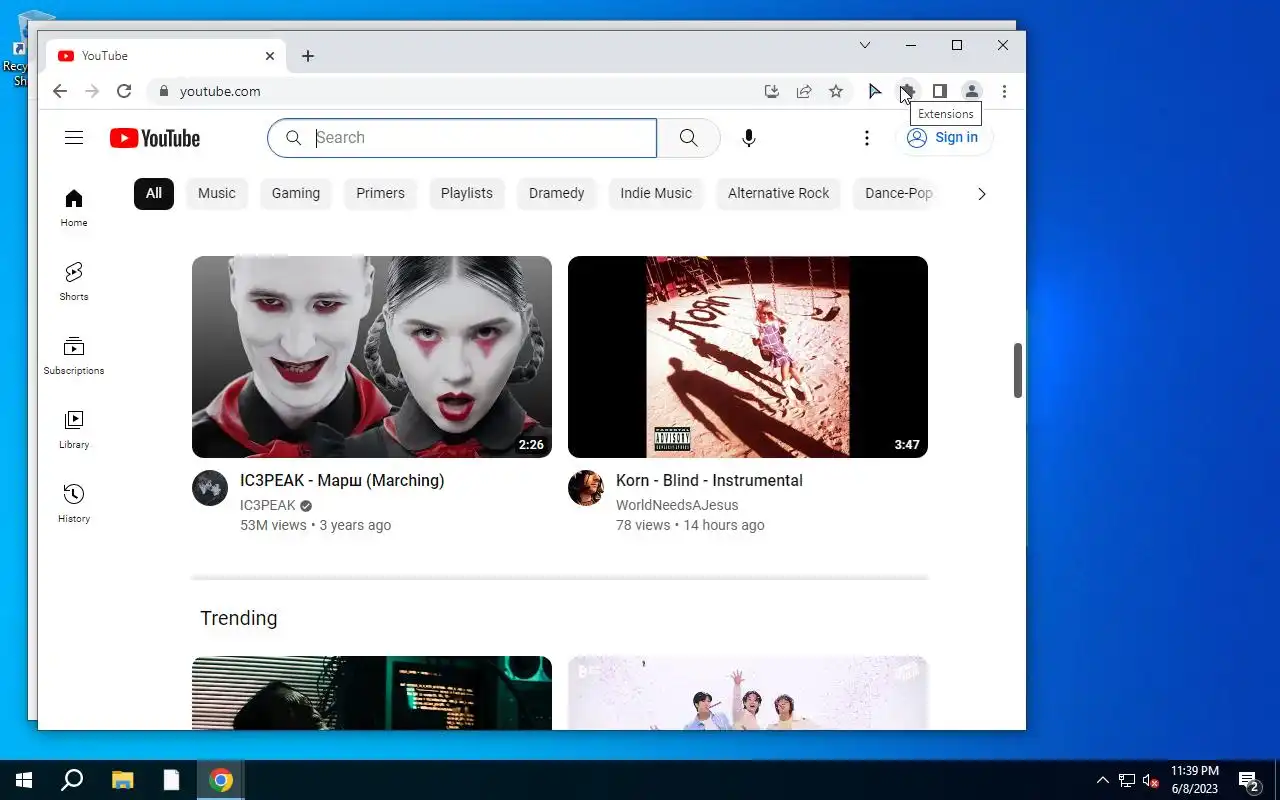
Task: Click the arrow-shaped extension icon
Action: click(x=875, y=91)
